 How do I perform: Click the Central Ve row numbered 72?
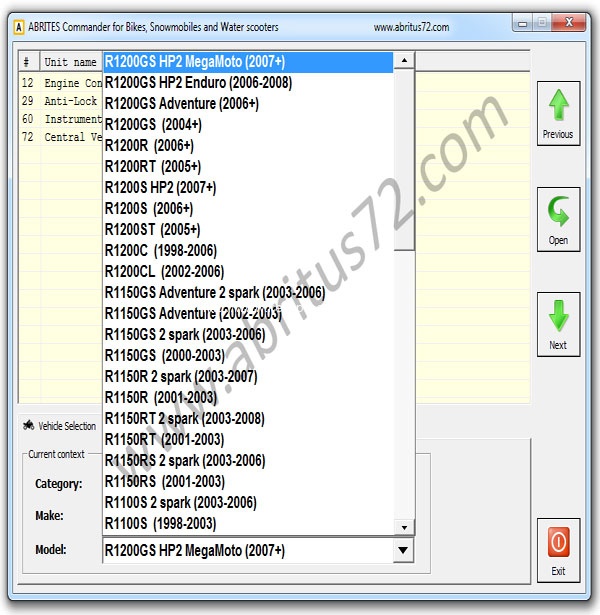tap(61, 137)
